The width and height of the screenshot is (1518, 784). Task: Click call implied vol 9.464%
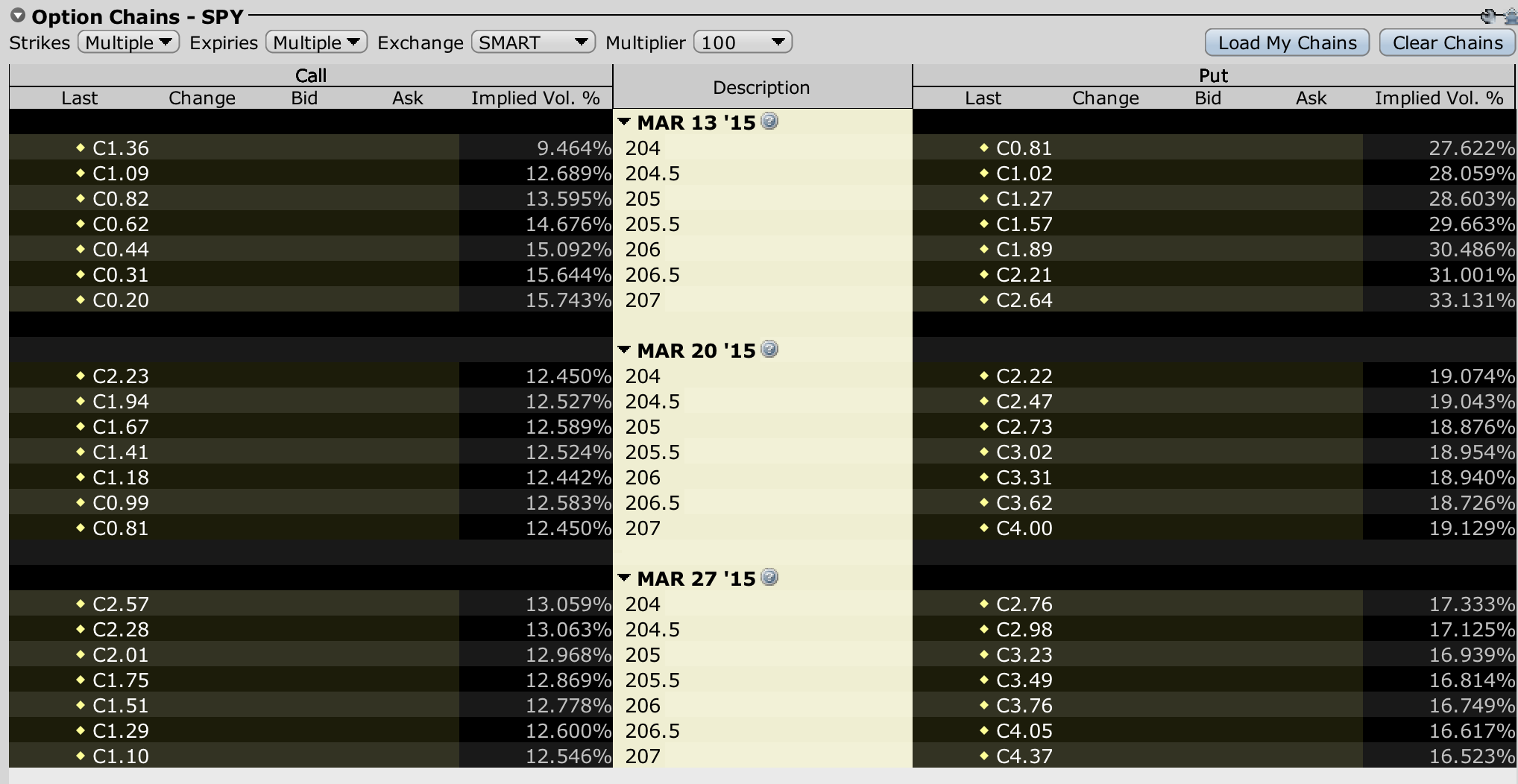pos(574,148)
